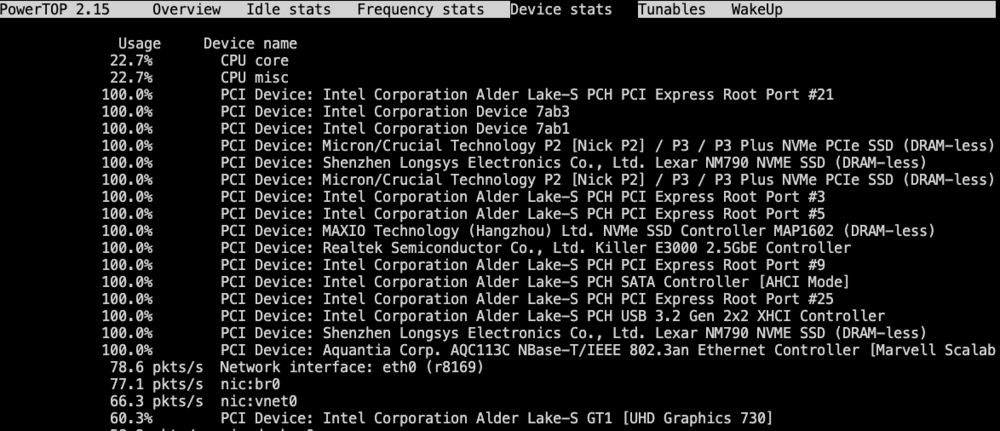Image resolution: width=1000 pixels, height=431 pixels.
Task: Click the PowerTOP 2.15 title text
Action: coord(55,10)
